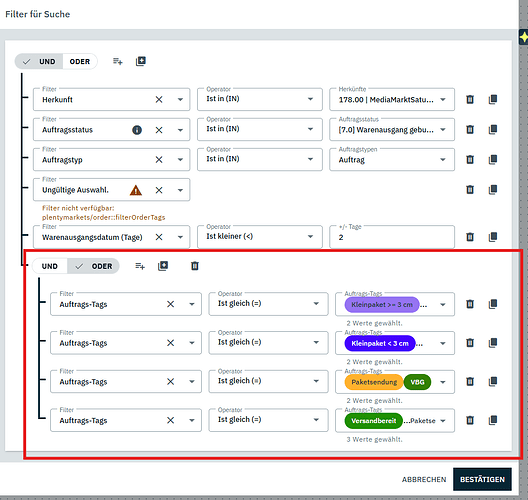Clear the Herkunft filter selection
The image size is (528, 500).
click(159, 99)
